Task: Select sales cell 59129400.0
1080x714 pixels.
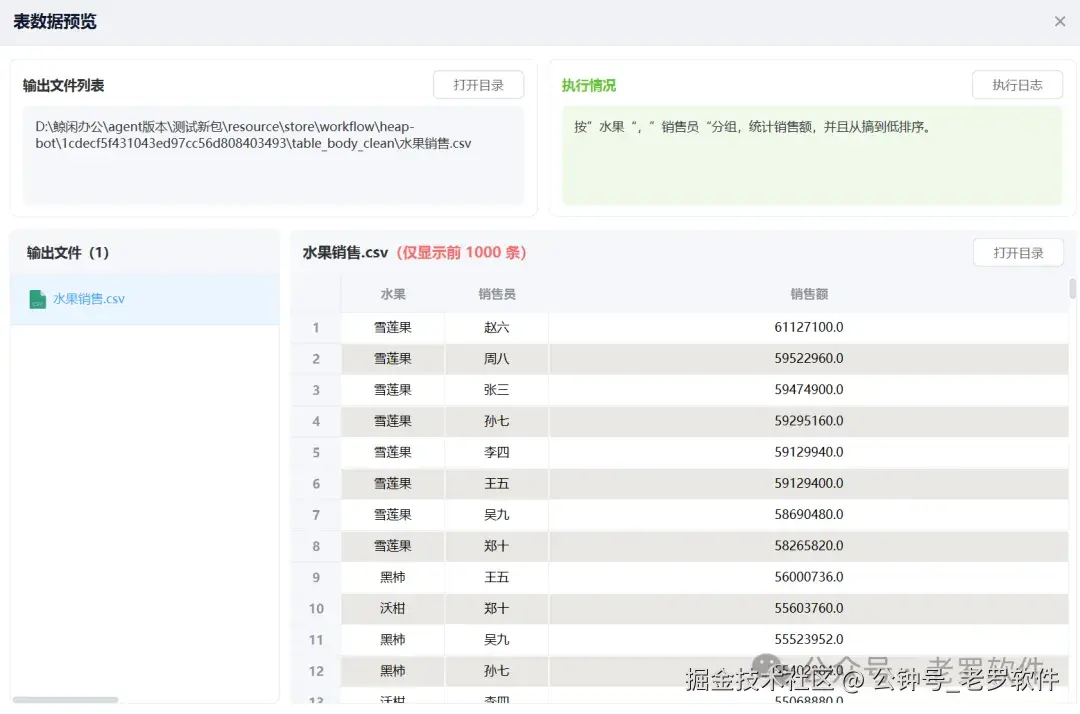Action: pyautogui.click(x=809, y=483)
